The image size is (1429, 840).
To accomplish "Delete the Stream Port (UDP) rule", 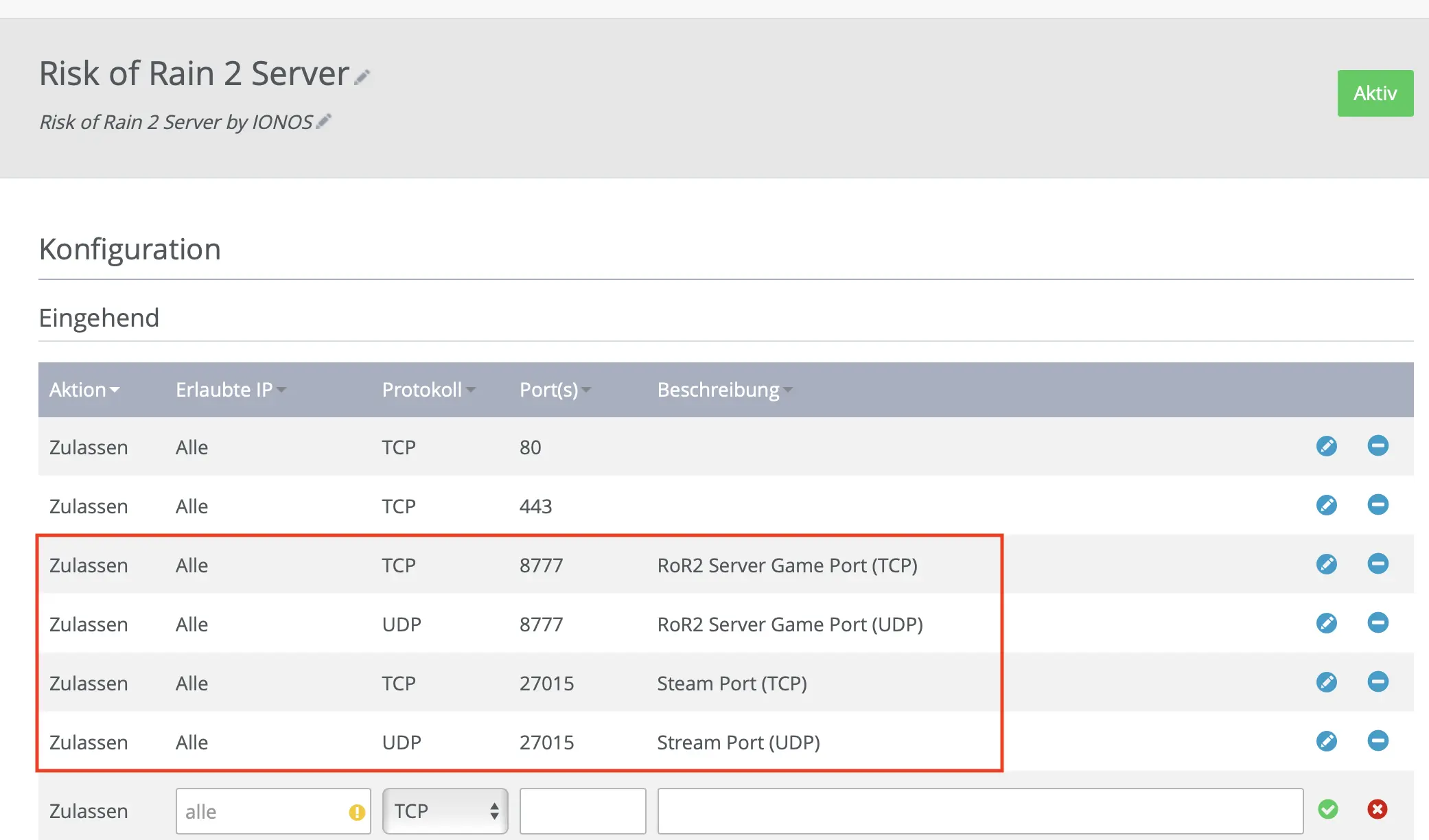I will pyautogui.click(x=1378, y=741).
